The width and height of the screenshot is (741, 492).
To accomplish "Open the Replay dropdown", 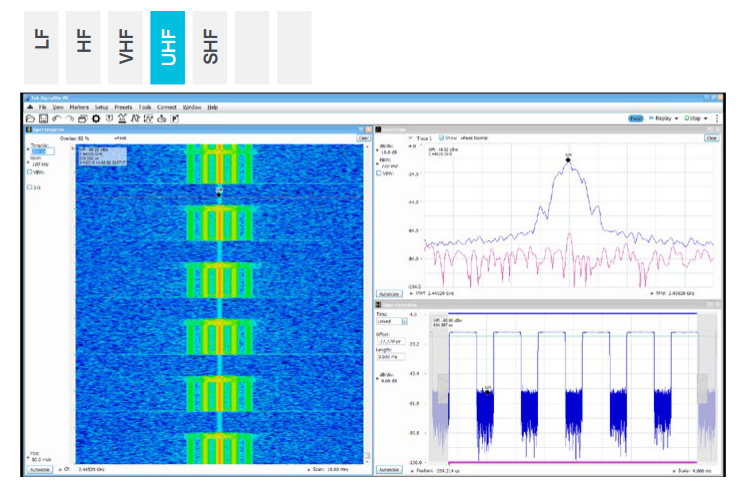I will (x=663, y=118).
